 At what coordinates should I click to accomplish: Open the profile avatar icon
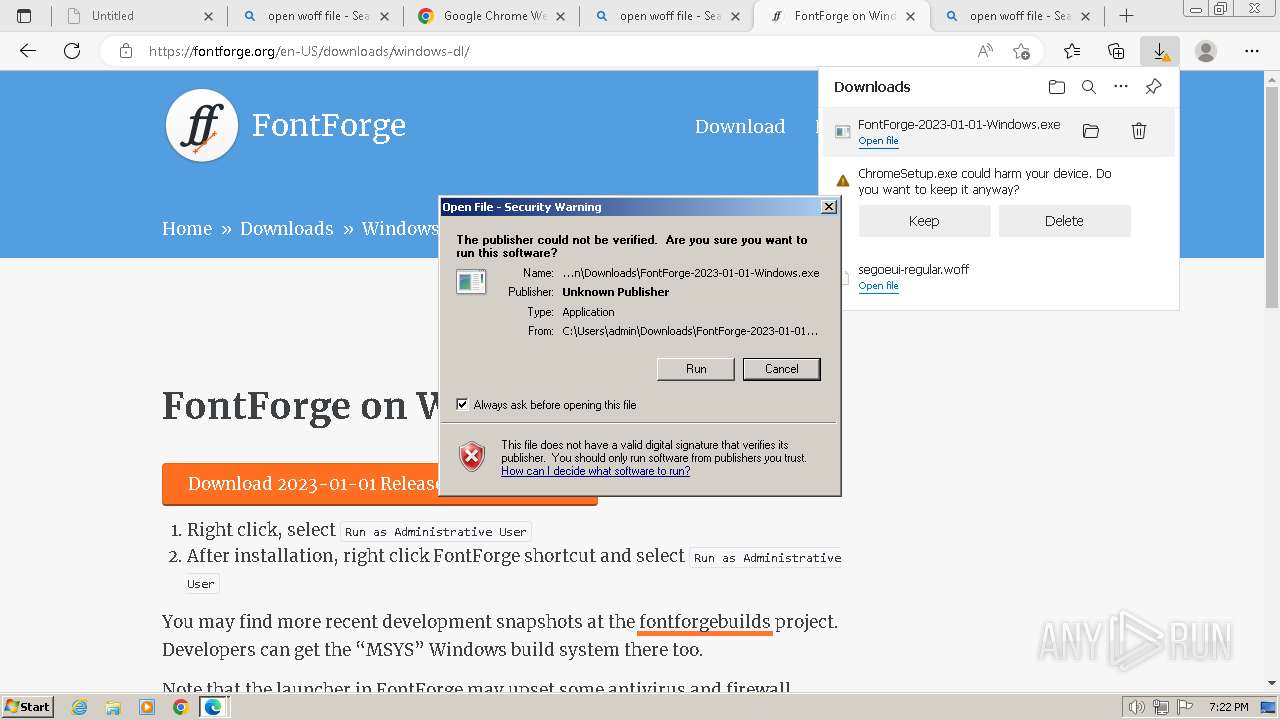(1206, 51)
